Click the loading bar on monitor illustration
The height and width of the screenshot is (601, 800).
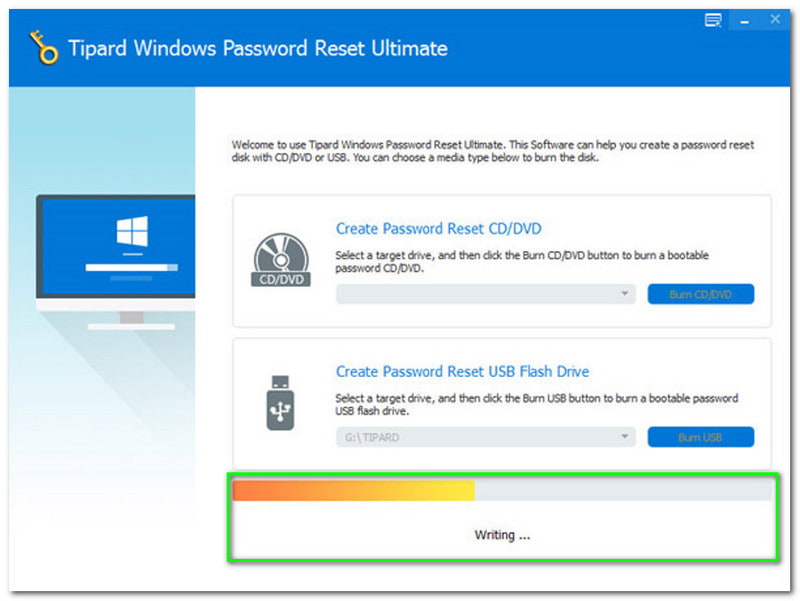point(131,268)
